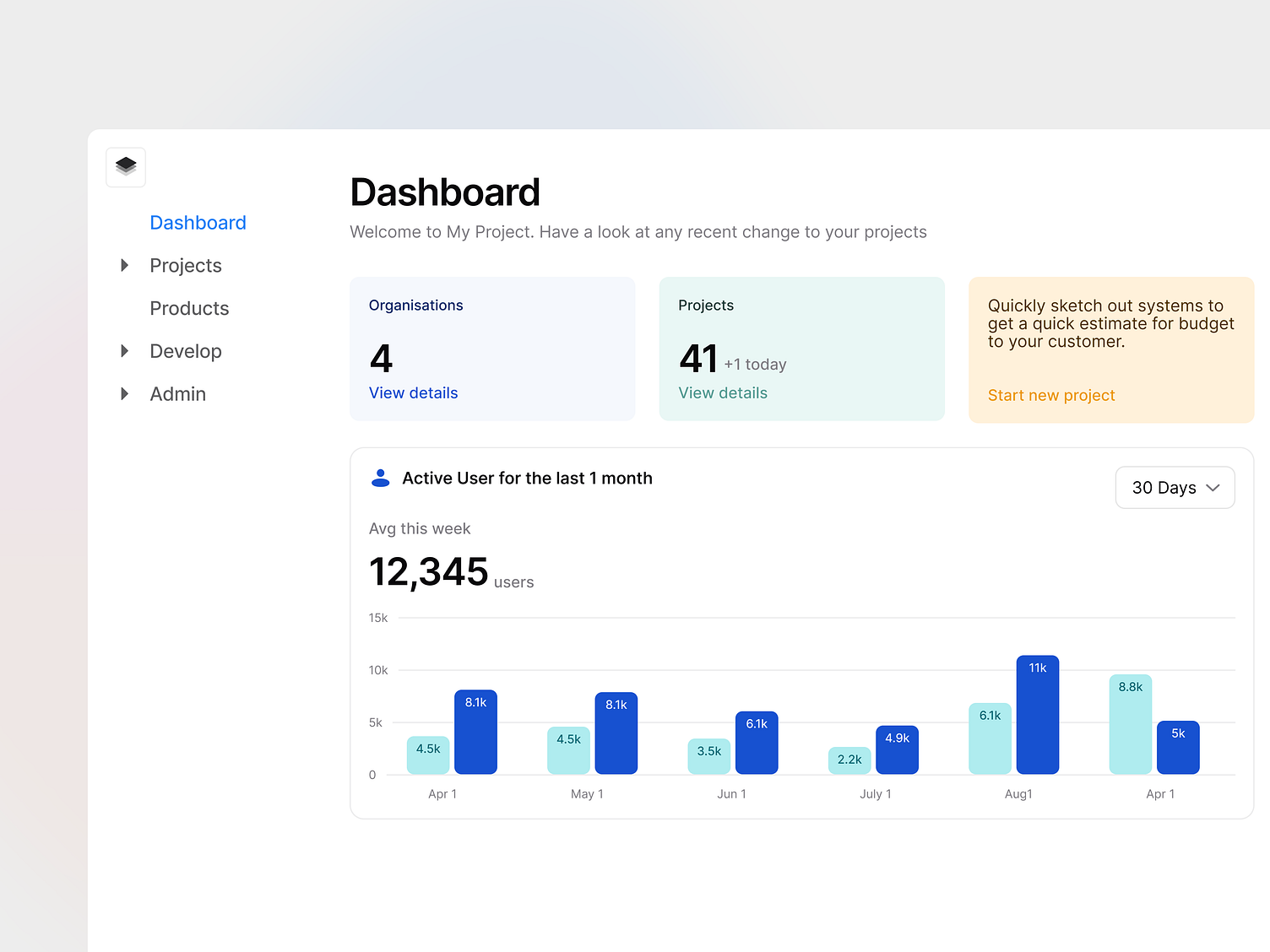Screen dimensions: 1270x952
Task: Click View details under Projects count
Action: point(723,392)
